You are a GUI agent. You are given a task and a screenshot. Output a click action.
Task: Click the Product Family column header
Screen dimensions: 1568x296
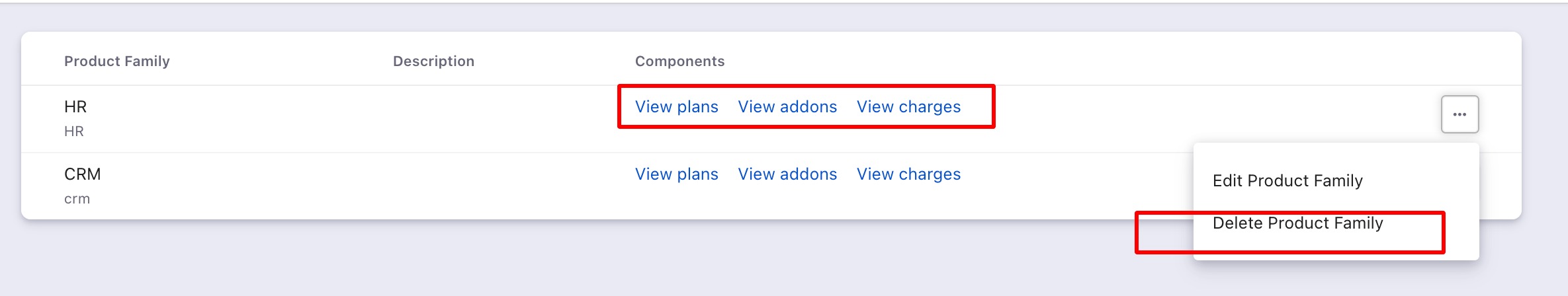(x=117, y=61)
